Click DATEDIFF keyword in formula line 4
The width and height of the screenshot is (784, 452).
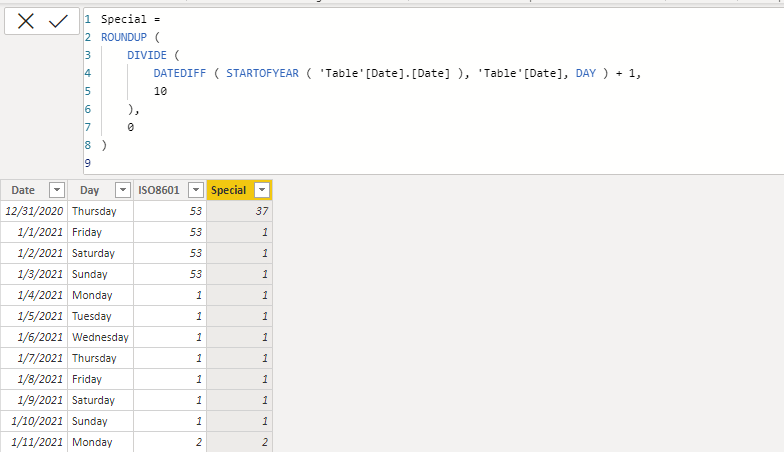tap(180, 73)
